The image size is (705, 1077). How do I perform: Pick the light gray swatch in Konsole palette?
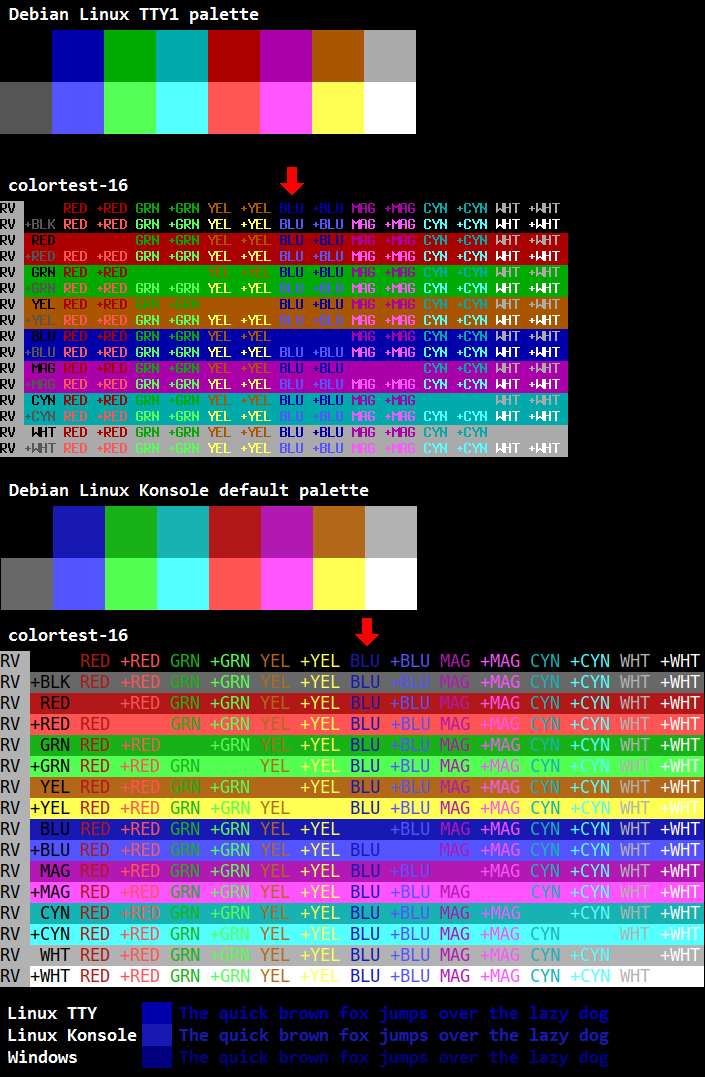pos(391,532)
